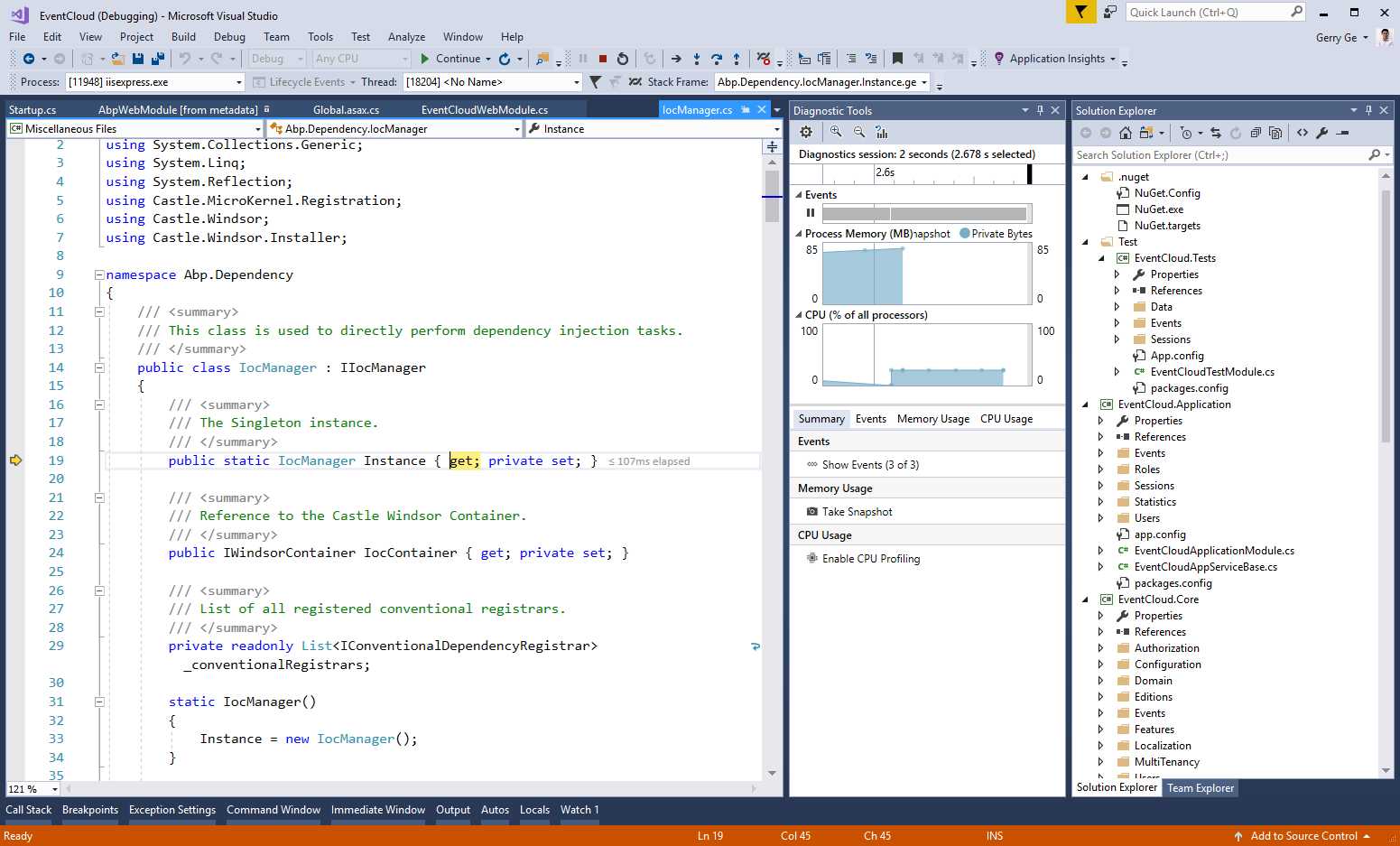Go to Solution Explorer Home
The image size is (1400, 846).
[x=1126, y=133]
